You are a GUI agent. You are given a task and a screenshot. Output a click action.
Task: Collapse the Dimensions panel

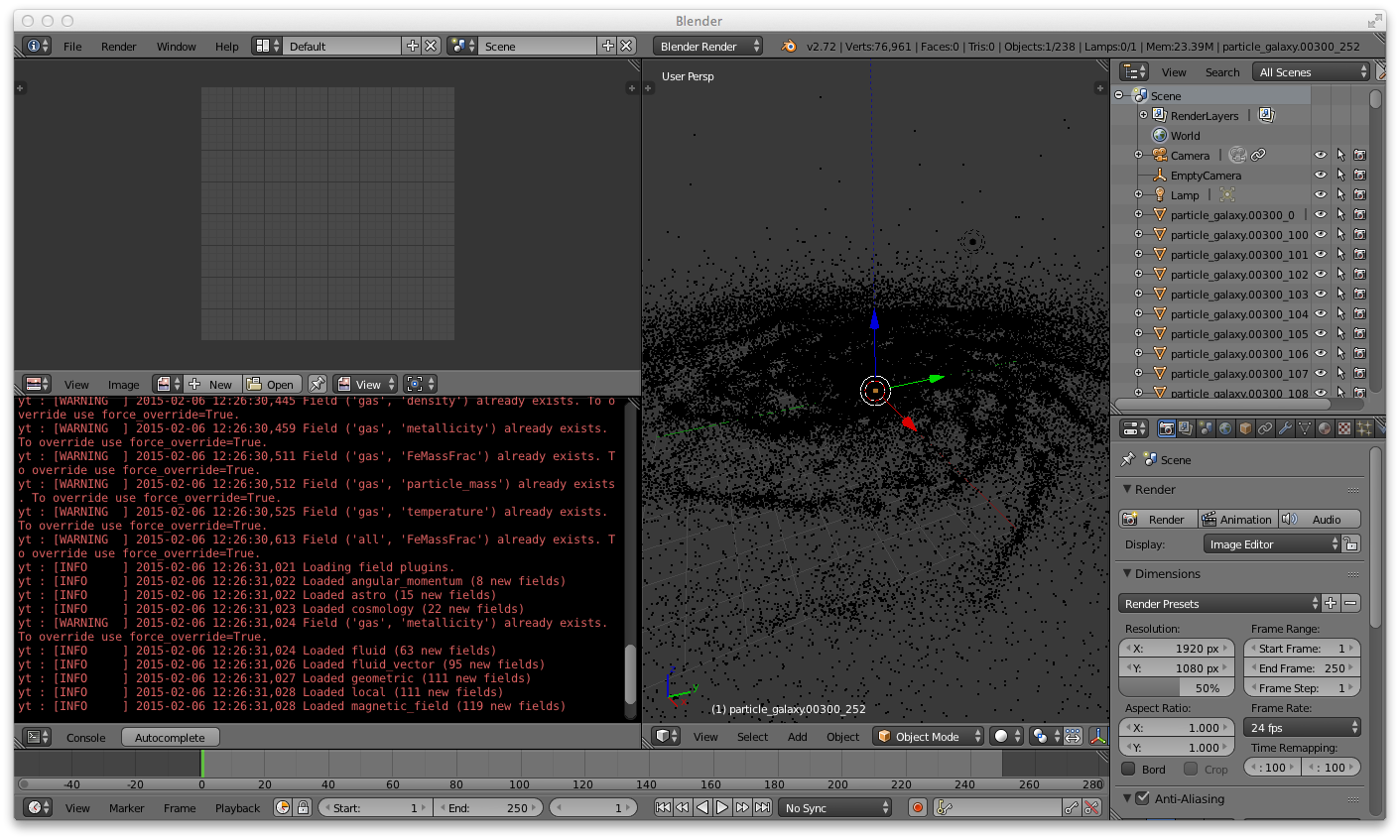click(1127, 573)
